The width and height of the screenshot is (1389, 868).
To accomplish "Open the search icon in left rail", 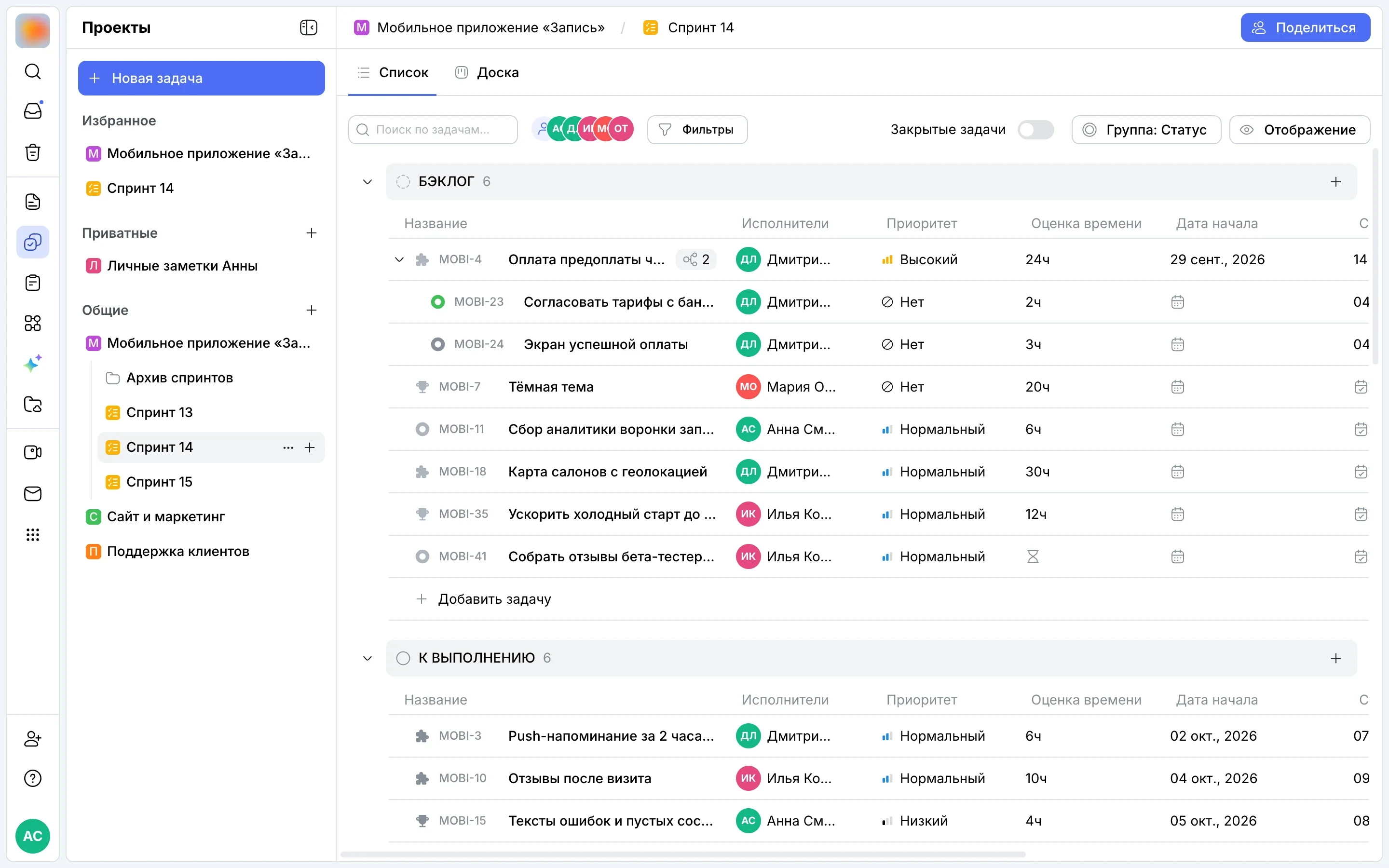I will point(33,71).
